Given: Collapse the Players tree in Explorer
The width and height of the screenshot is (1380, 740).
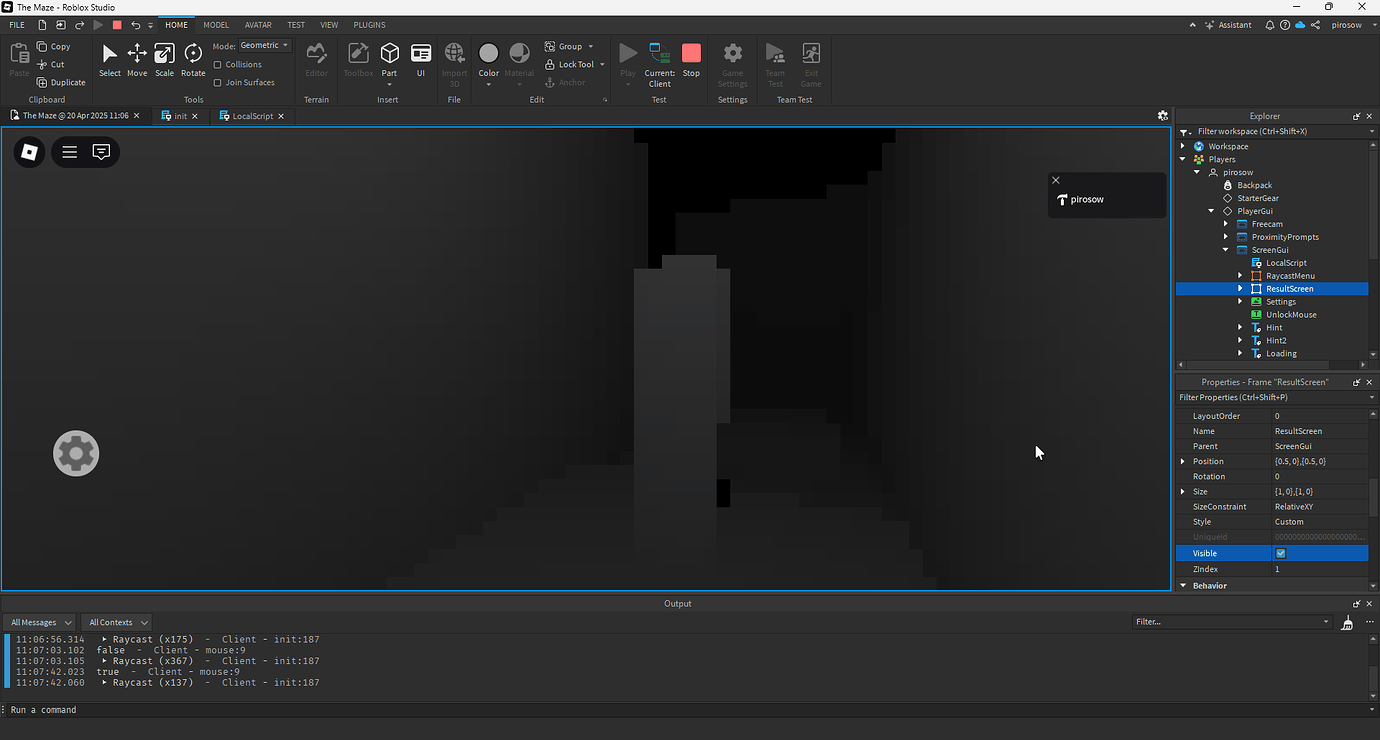Looking at the screenshot, I should click(x=1182, y=159).
